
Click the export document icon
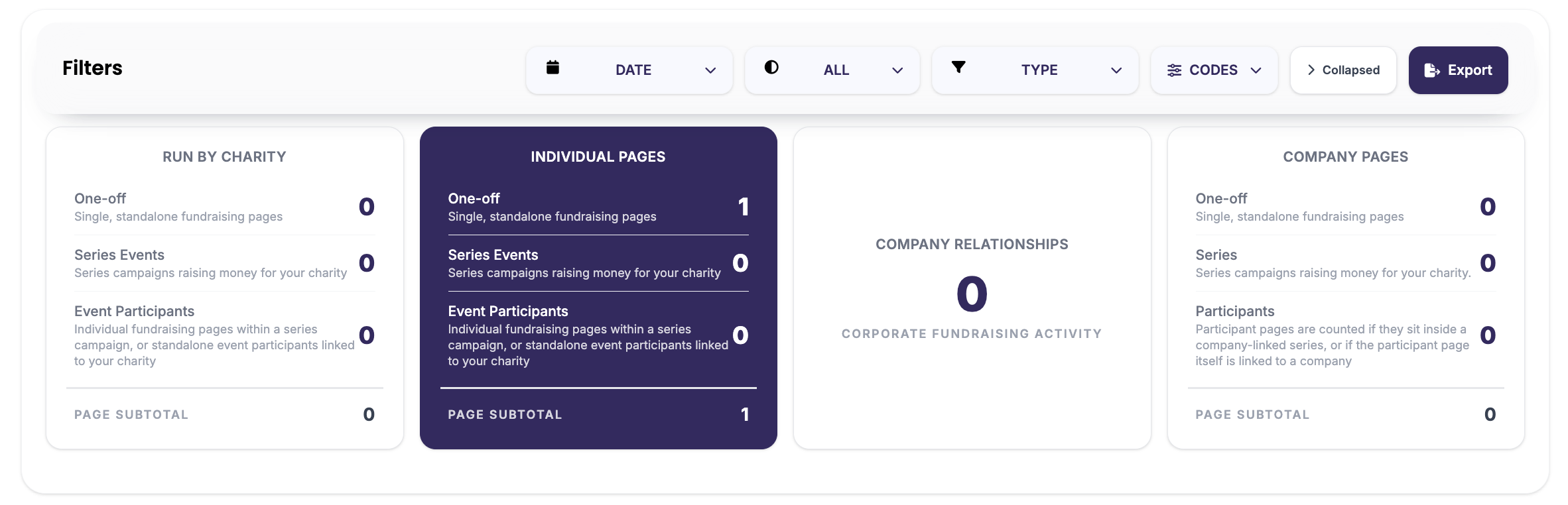pyautogui.click(x=1431, y=70)
